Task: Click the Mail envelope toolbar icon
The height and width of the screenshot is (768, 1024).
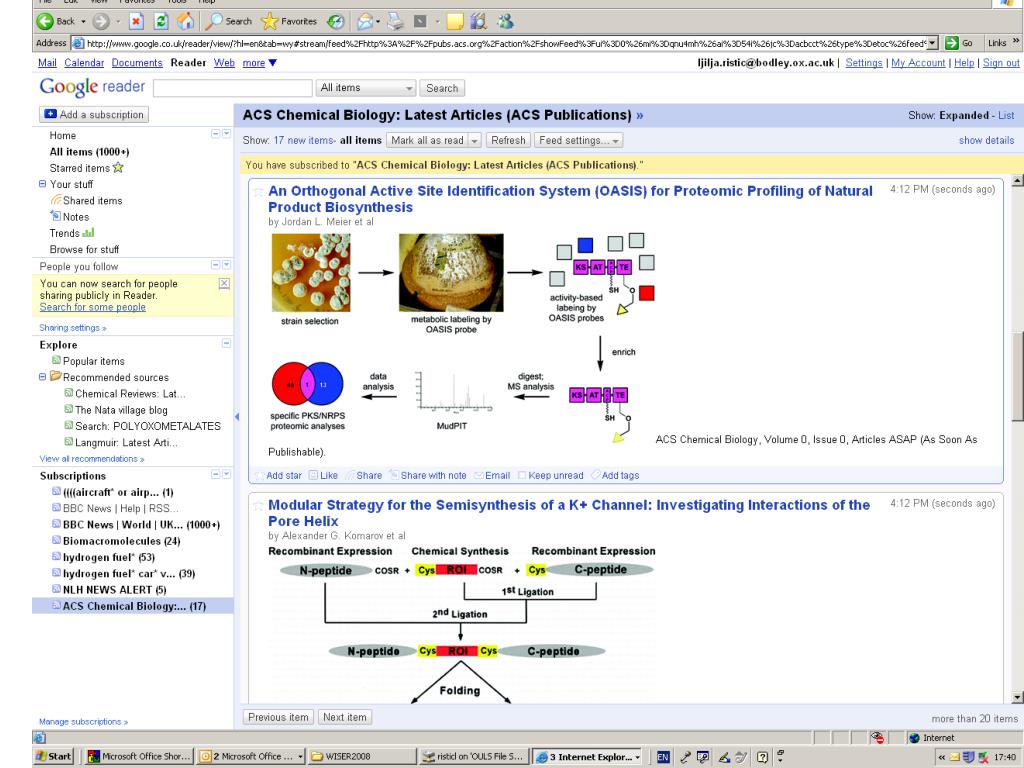Action: 364,22
